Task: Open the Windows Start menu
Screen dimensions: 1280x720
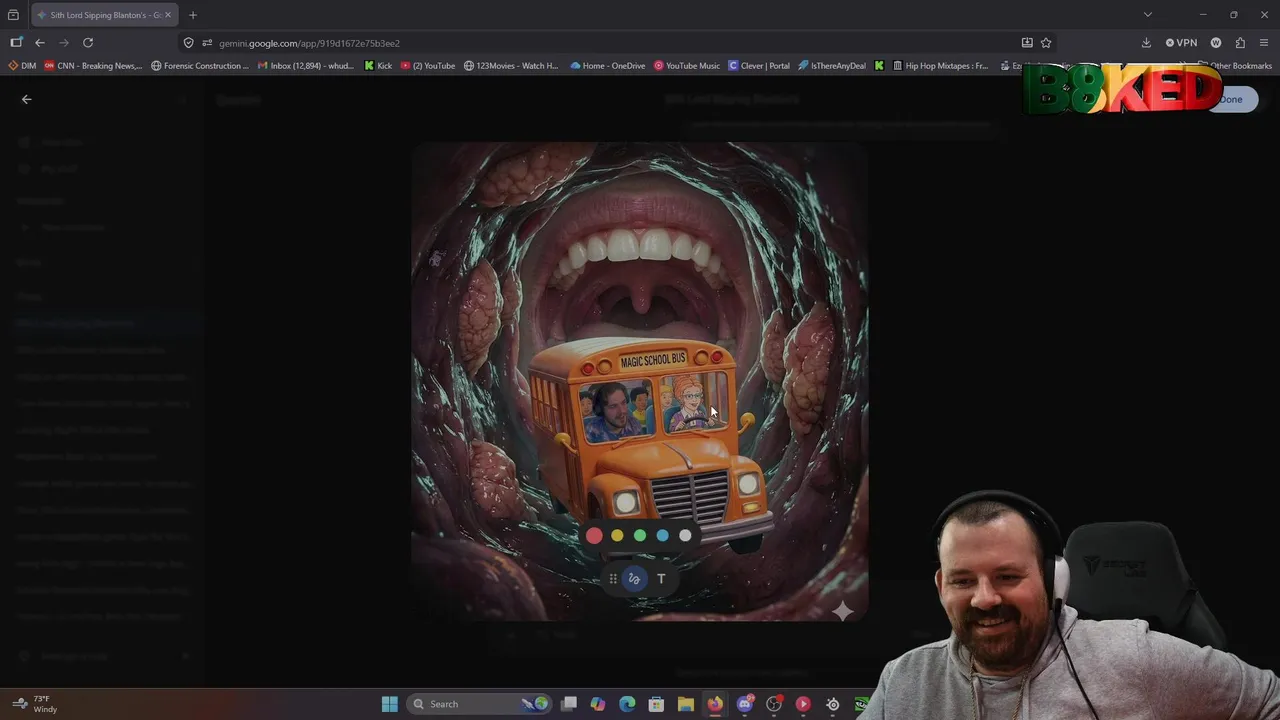Action: 390,704
